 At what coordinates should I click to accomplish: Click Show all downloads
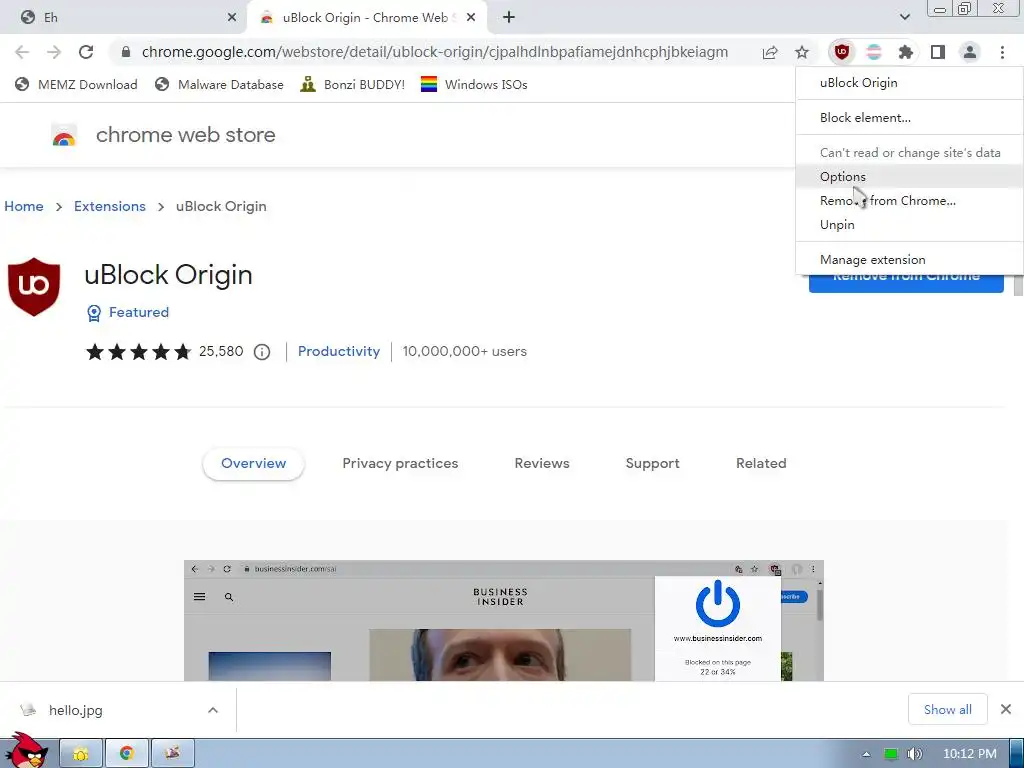948,709
